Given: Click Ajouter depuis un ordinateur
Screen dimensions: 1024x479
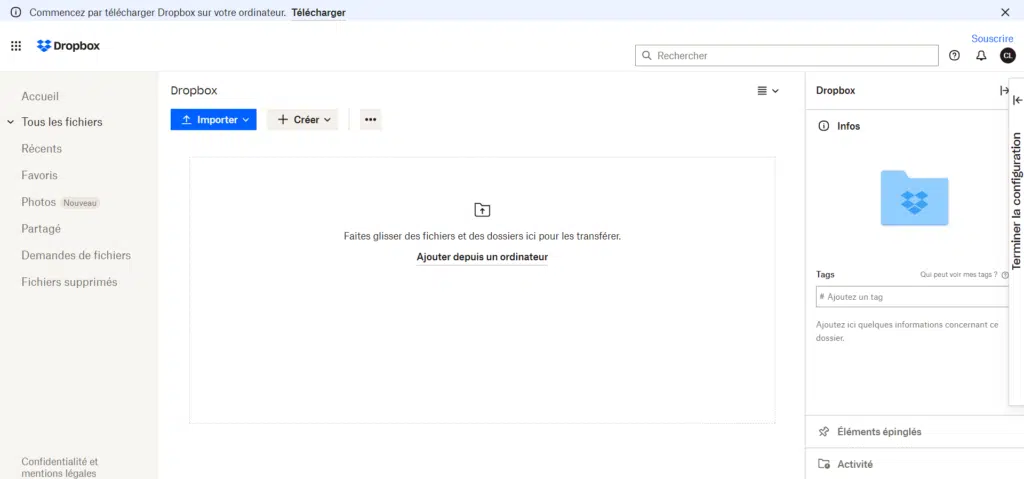Looking at the screenshot, I should tap(482, 257).
